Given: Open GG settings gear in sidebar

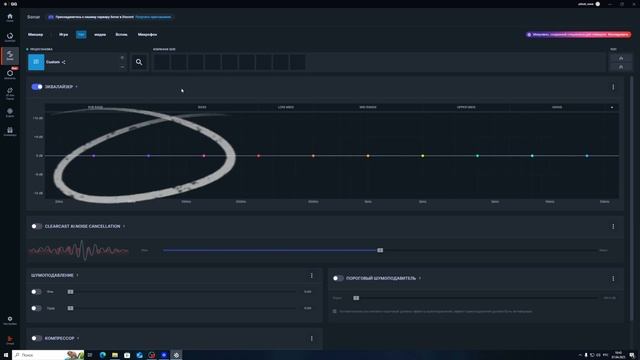Looking at the screenshot, I should 10,320.
